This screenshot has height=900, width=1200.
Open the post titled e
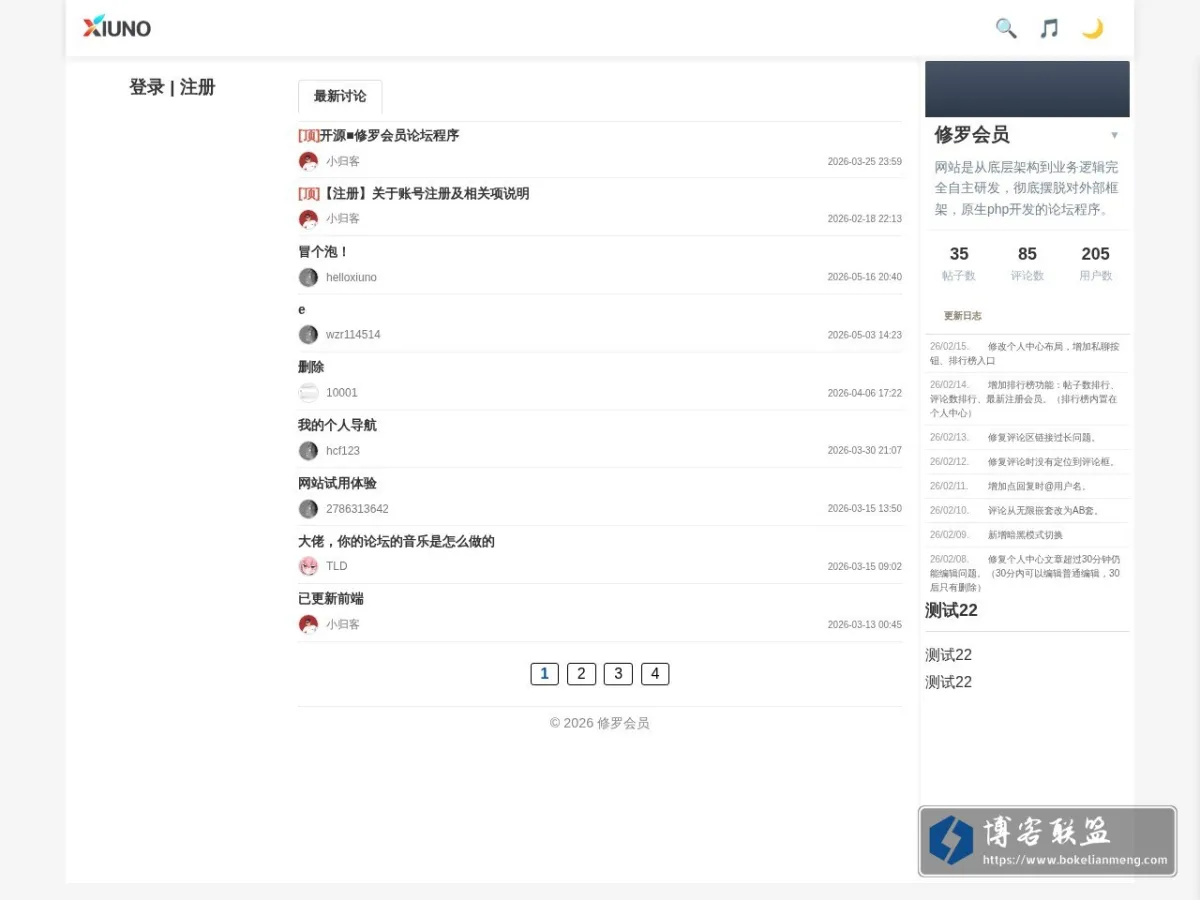coord(302,310)
